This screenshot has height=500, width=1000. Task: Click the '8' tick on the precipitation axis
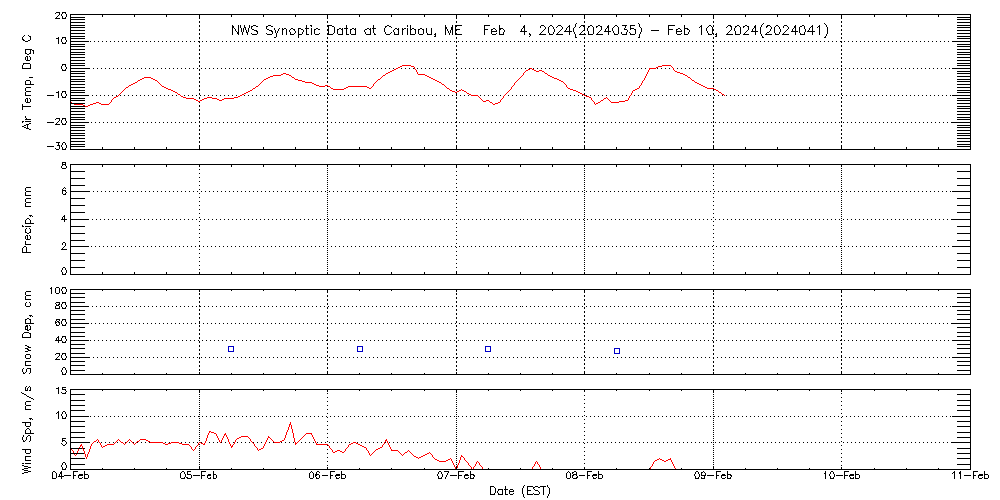pos(64,167)
